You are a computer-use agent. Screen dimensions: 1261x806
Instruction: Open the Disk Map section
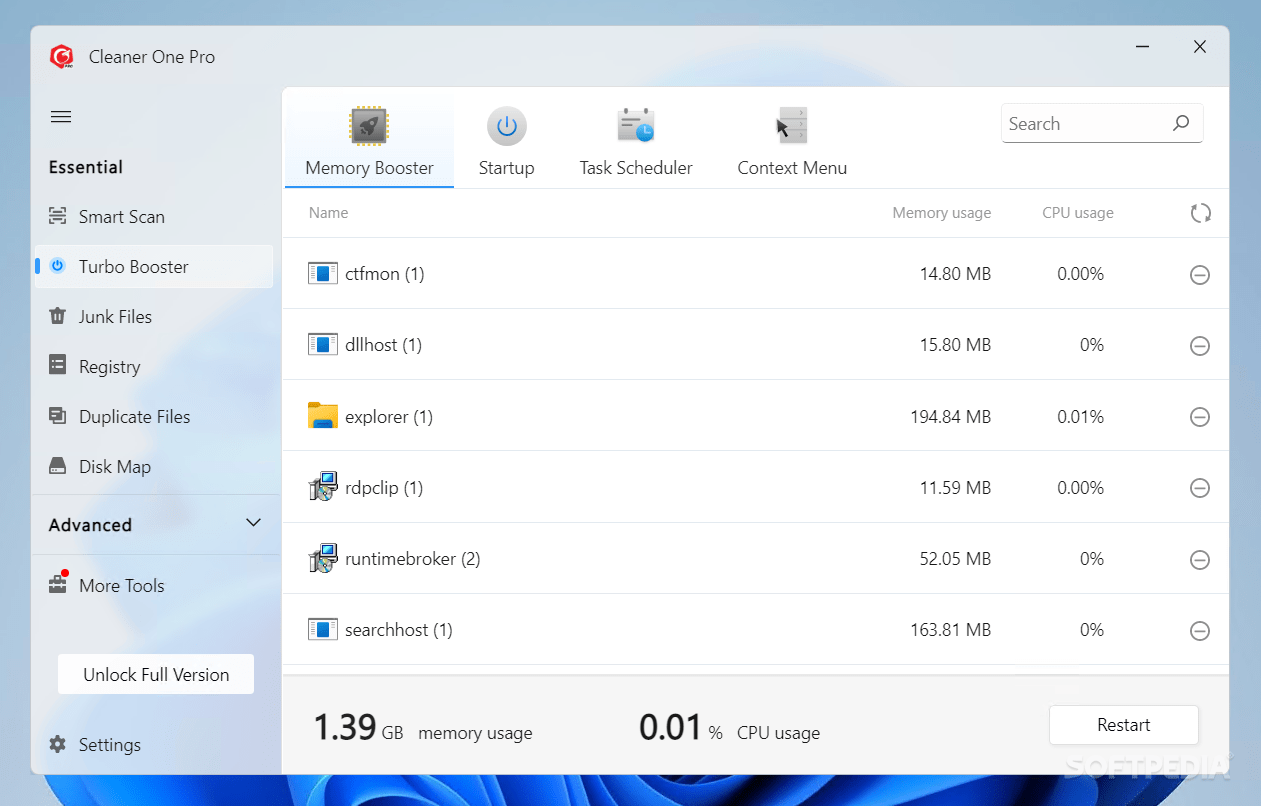(154, 467)
